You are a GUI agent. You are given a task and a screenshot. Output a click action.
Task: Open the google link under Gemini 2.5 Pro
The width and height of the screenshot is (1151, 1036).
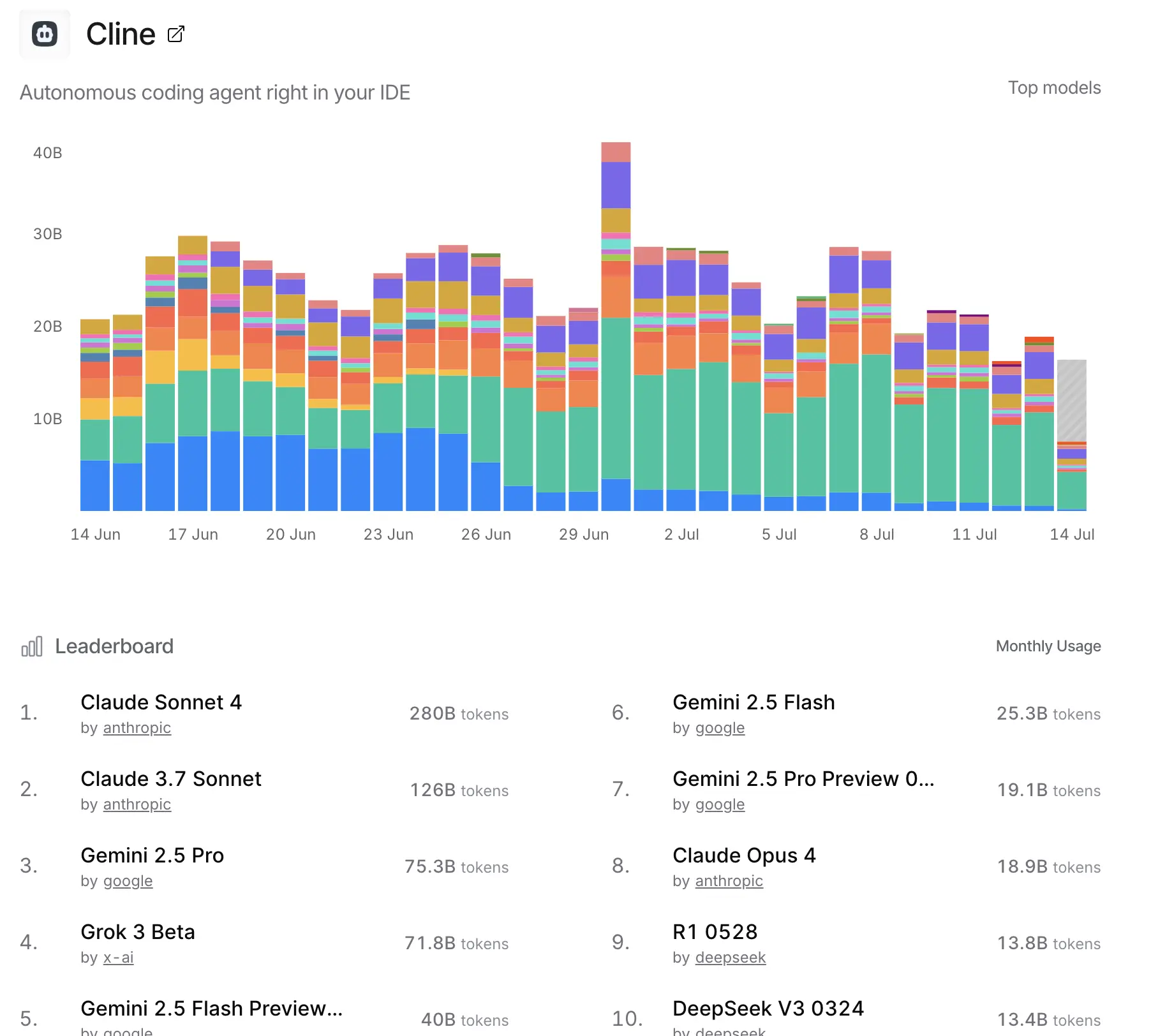coord(128,881)
